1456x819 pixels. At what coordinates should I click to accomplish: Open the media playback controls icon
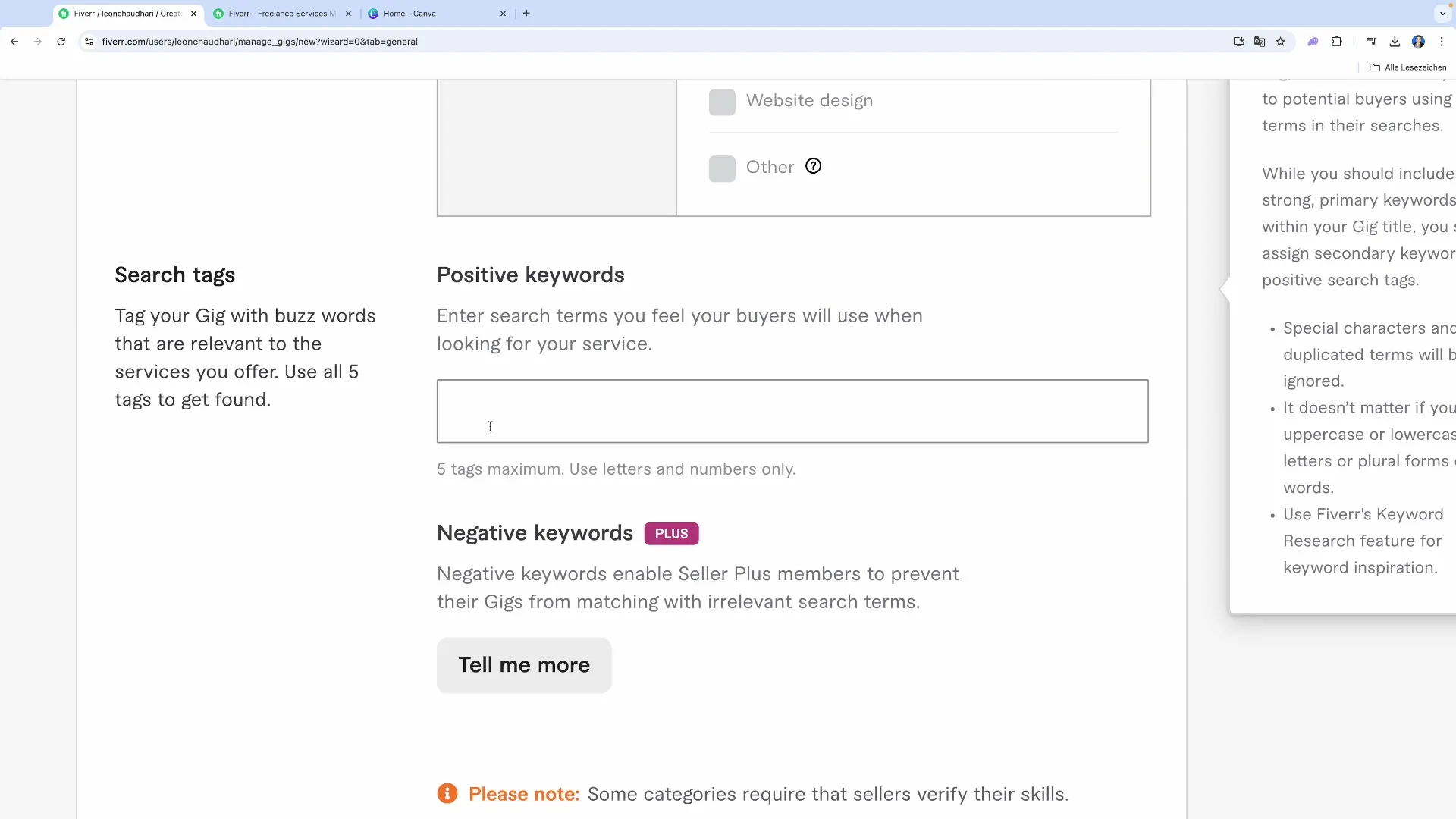pos(1371,42)
